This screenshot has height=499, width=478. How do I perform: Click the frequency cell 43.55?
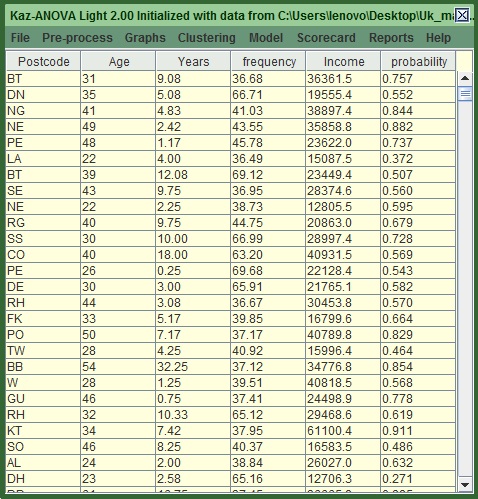pos(268,127)
